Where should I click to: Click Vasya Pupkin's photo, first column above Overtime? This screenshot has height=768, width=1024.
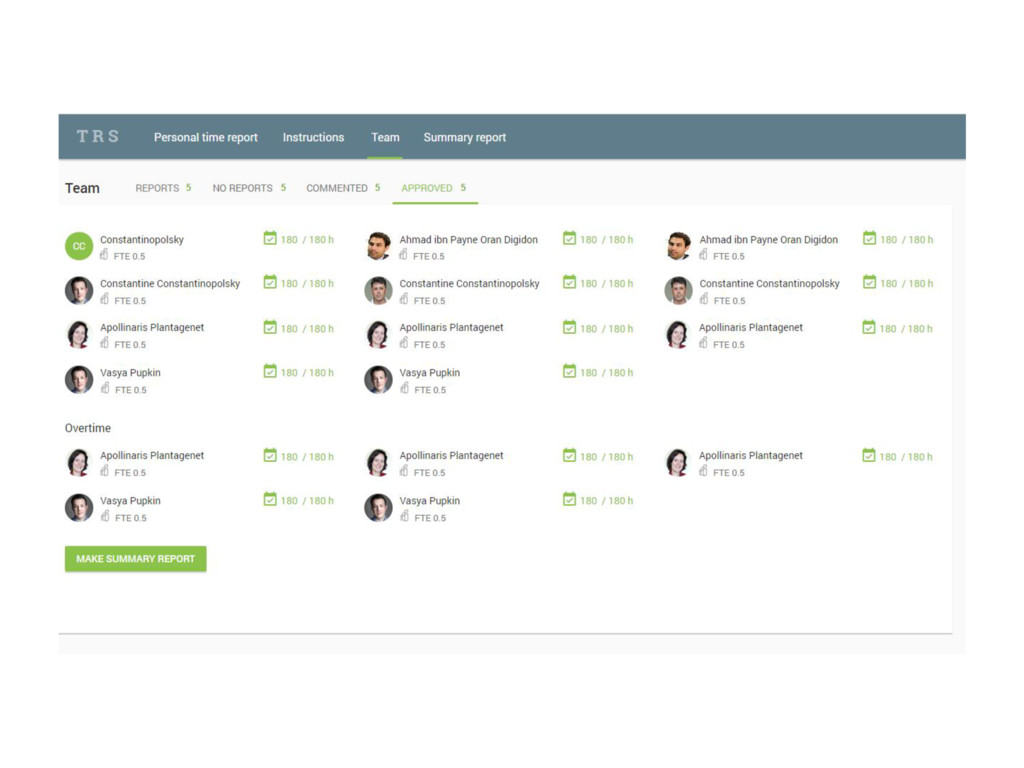click(79, 379)
